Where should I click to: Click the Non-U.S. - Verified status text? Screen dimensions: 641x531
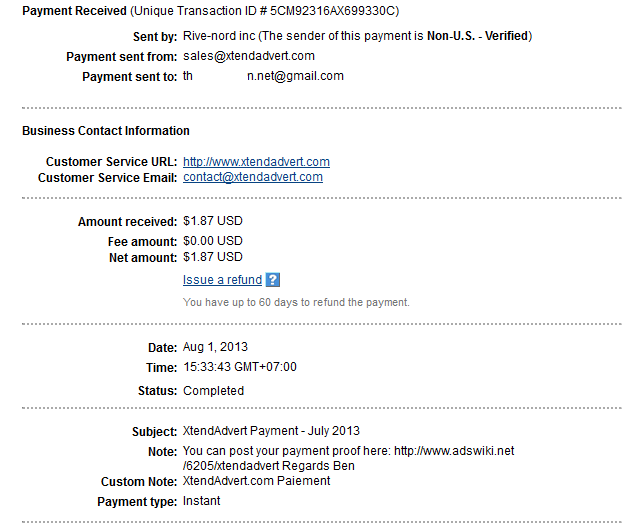click(x=479, y=37)
